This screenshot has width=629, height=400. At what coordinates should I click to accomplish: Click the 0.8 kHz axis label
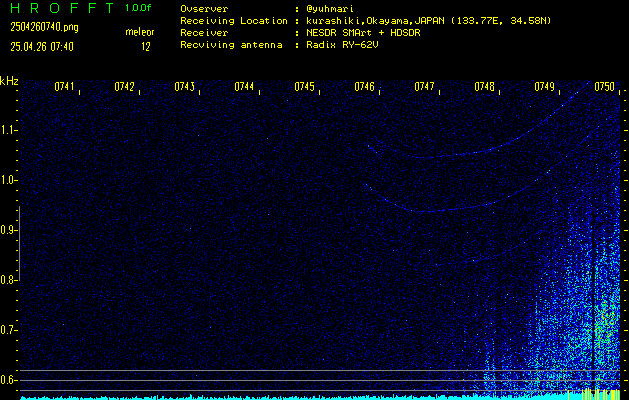[x=7, y=280]
